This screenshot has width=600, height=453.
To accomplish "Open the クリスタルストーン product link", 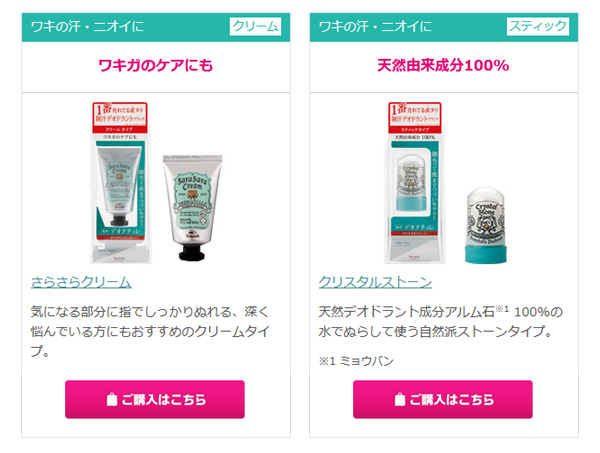I will [x=375, y=282].
